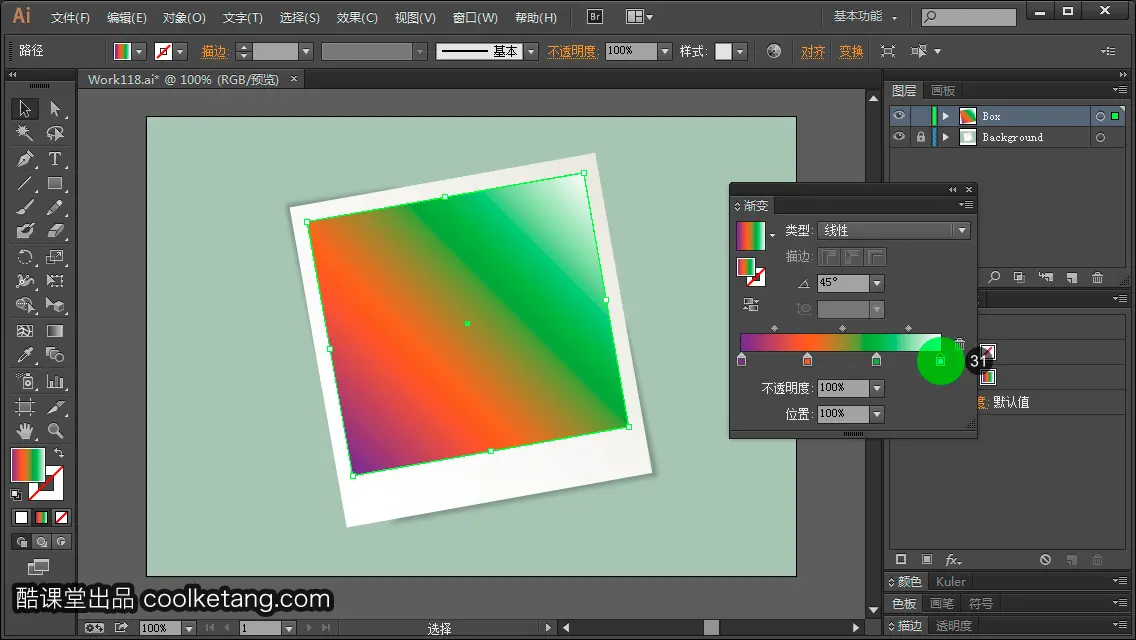Viewport: 1136px width, 640px height.
Task: Select the Type tool
Action: pyautogui.click(x=55, y=158)
